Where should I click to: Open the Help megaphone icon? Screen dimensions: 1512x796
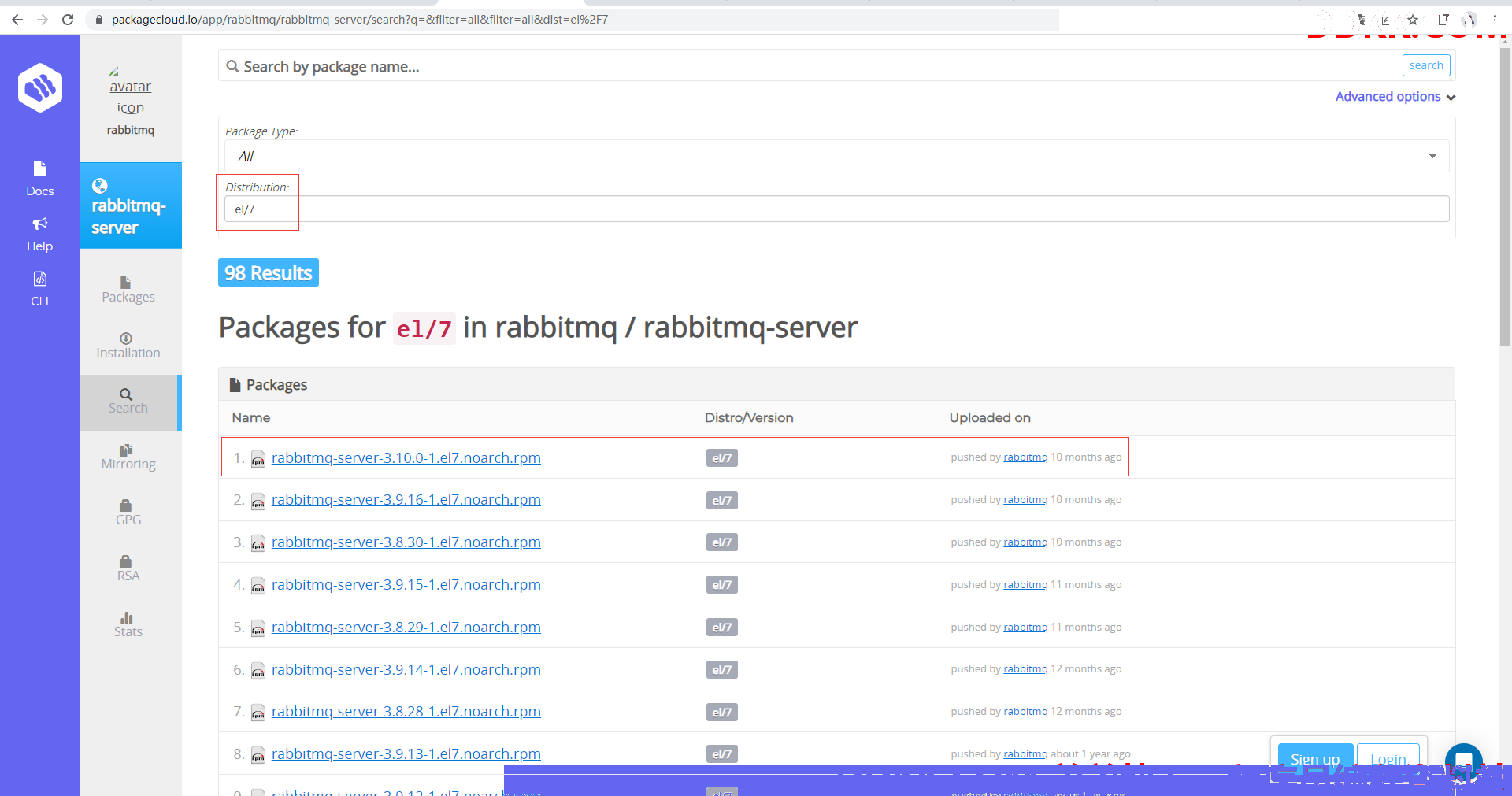click(x=39, y=224)
